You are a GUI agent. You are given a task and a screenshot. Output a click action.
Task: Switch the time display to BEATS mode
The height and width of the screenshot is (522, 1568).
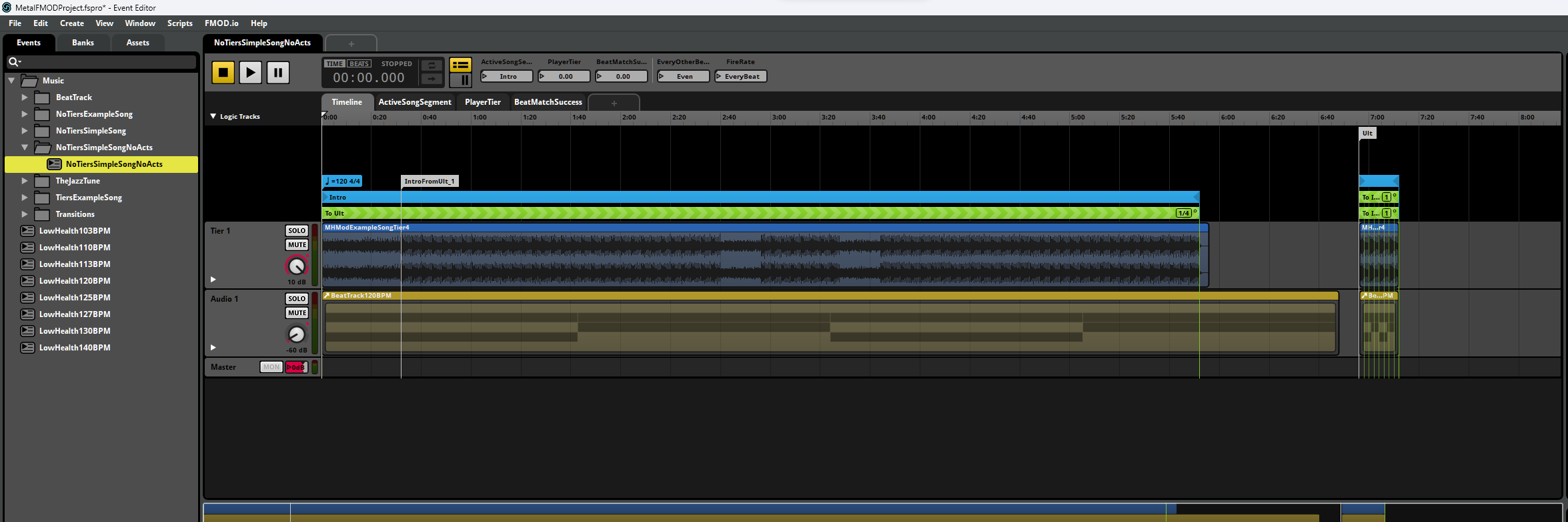coord(359,63)
